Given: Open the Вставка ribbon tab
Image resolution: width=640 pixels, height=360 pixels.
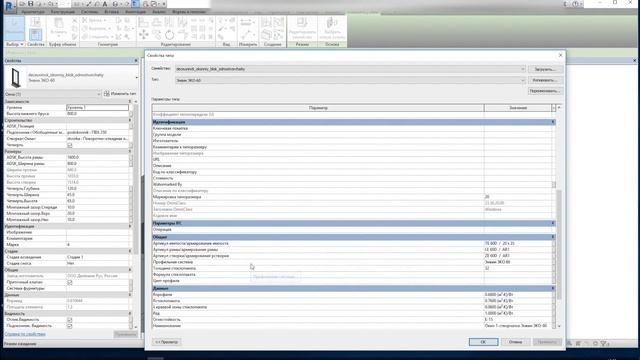Looking at the screenshot, I should pyautogui.click(x=111, y=12).
